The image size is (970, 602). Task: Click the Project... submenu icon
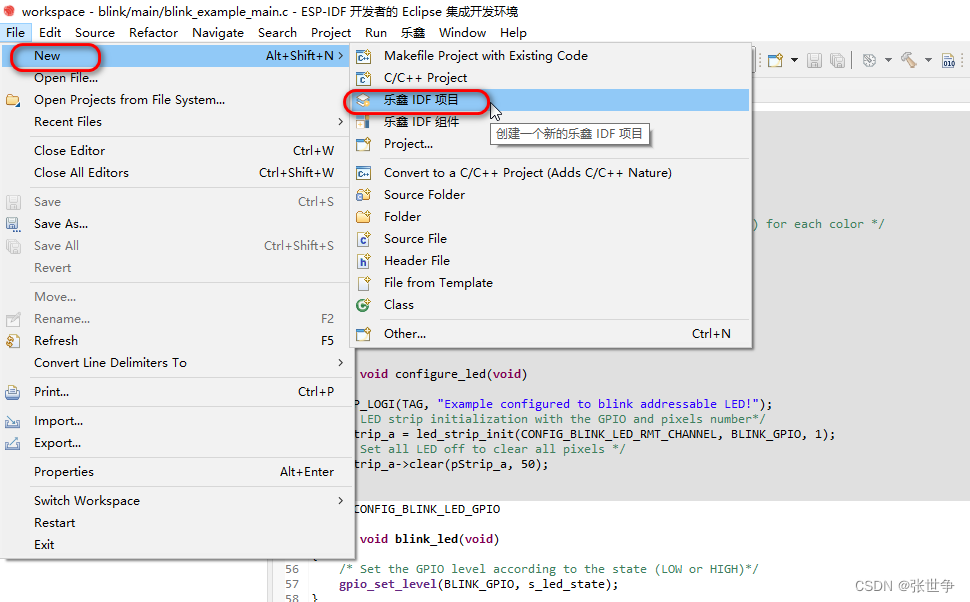click(364, 144)
